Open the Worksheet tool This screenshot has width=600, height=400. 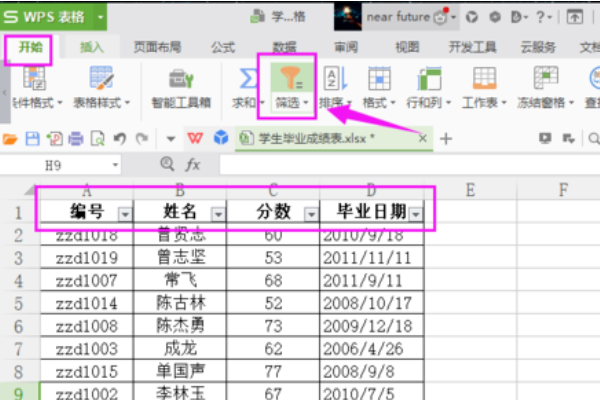484,78
